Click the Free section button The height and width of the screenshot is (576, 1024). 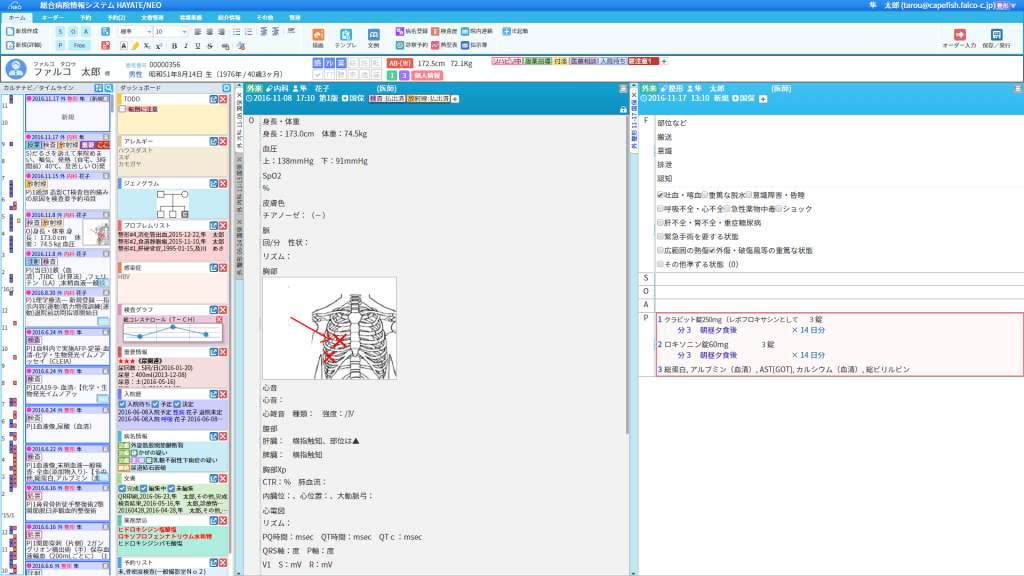80,46
